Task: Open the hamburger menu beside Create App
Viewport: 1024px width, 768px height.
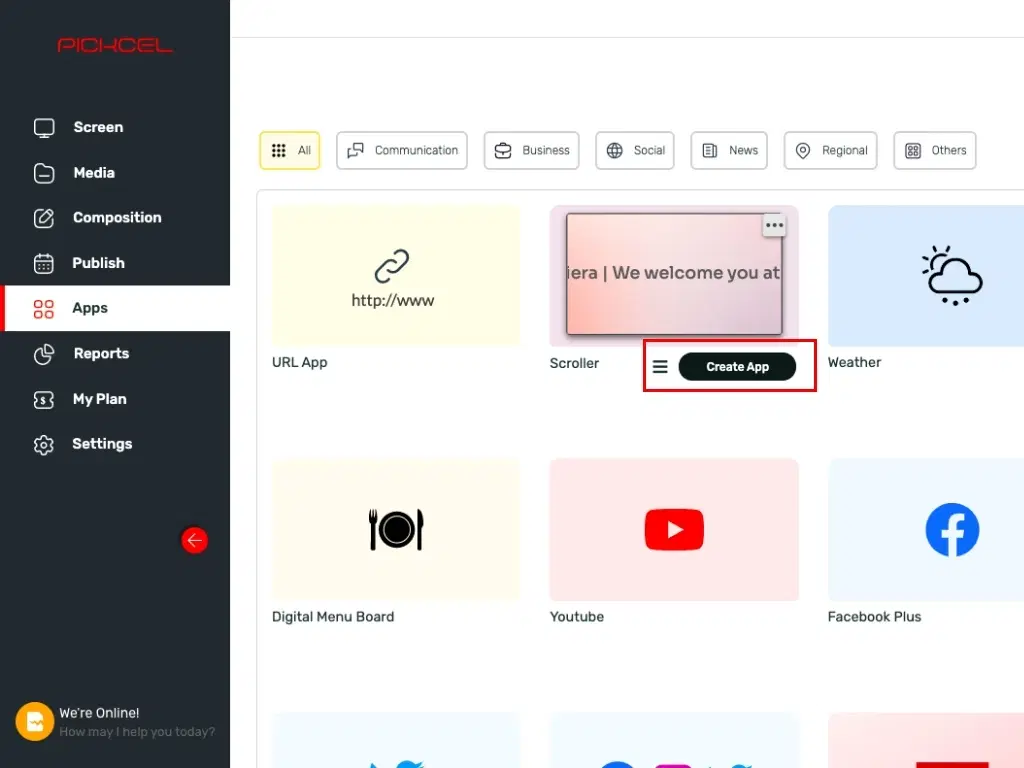Action: (x=660, y=366)
